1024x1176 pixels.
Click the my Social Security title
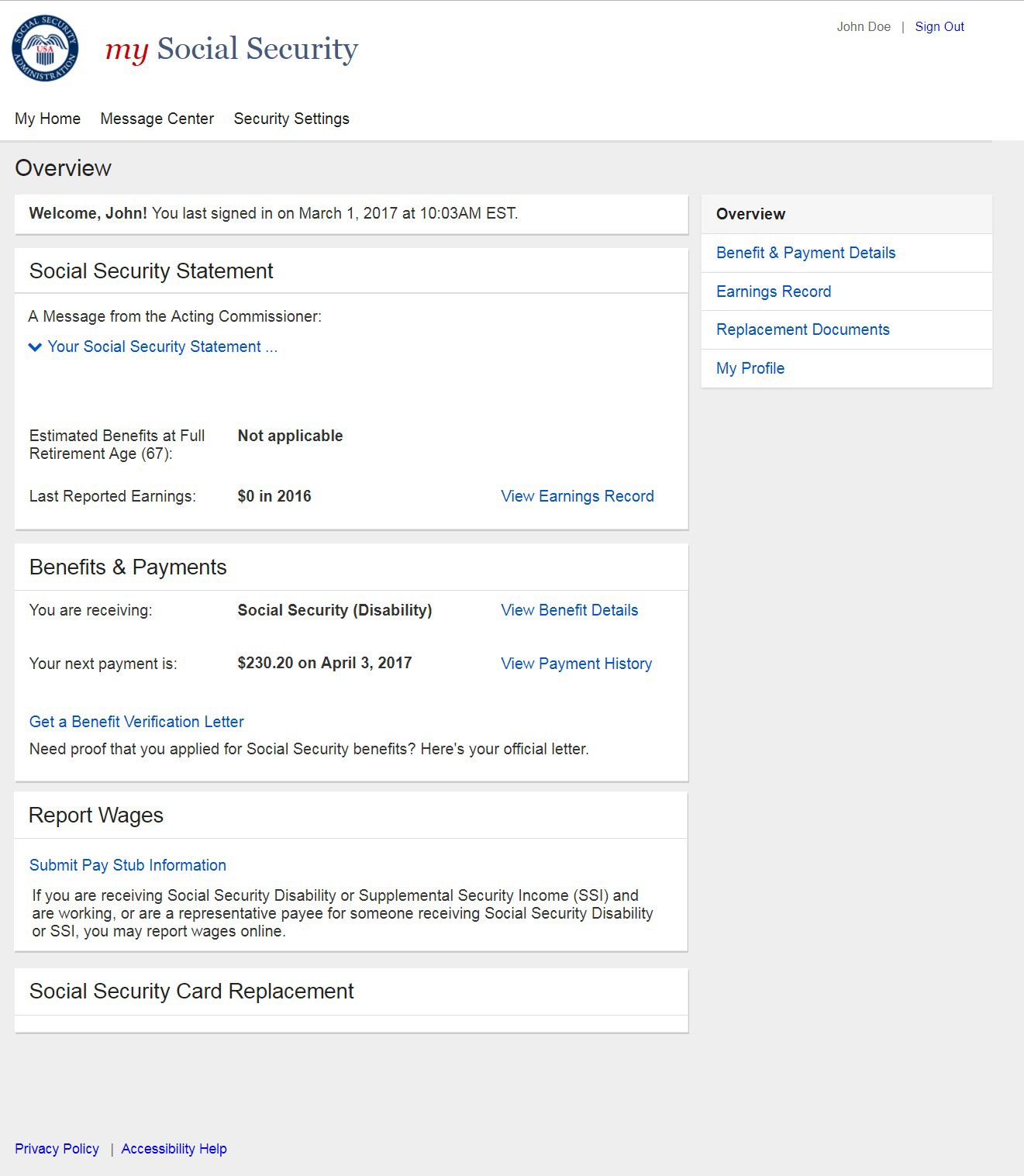pyautogui.click(x=232, y=49)
